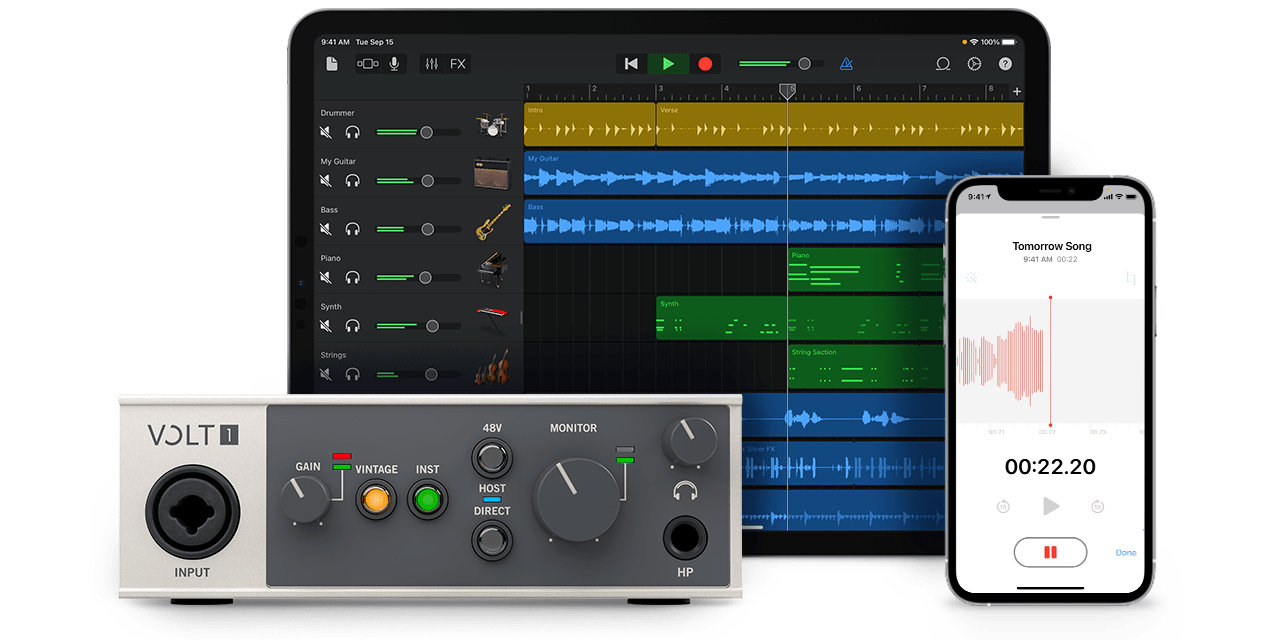Select the synth keyboard instrument icon
Screen dimensions: 1280x640
click(x=493, y=319)
